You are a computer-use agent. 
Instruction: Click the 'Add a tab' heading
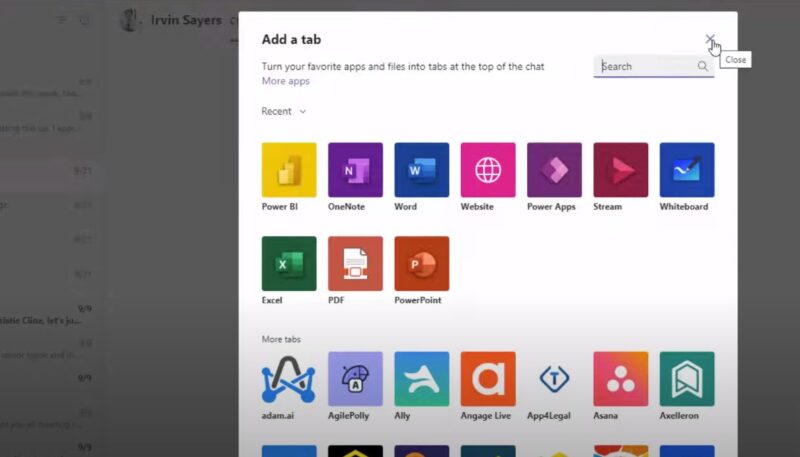coord(291,39)
